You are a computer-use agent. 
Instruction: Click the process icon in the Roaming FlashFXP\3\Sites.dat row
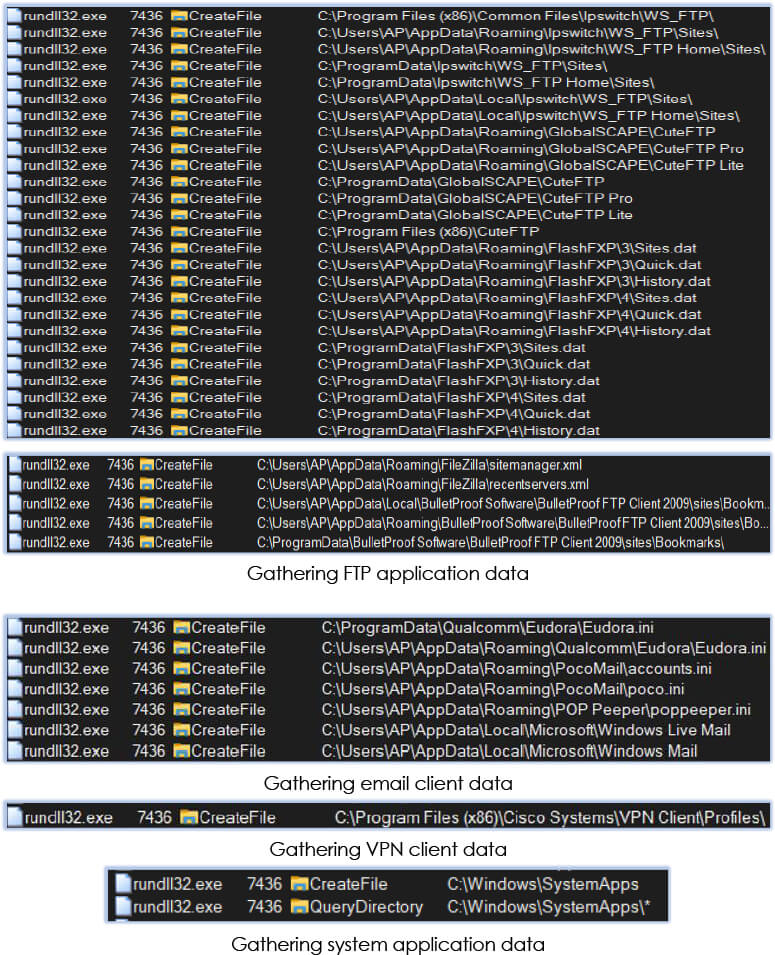[14, 248]
